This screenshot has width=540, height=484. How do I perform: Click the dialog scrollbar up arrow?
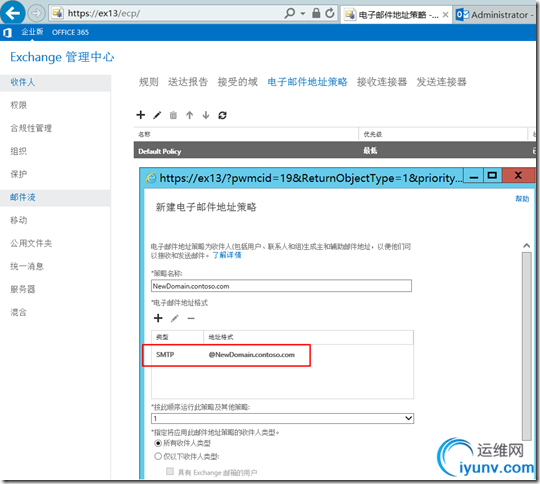tap(527, 246)
